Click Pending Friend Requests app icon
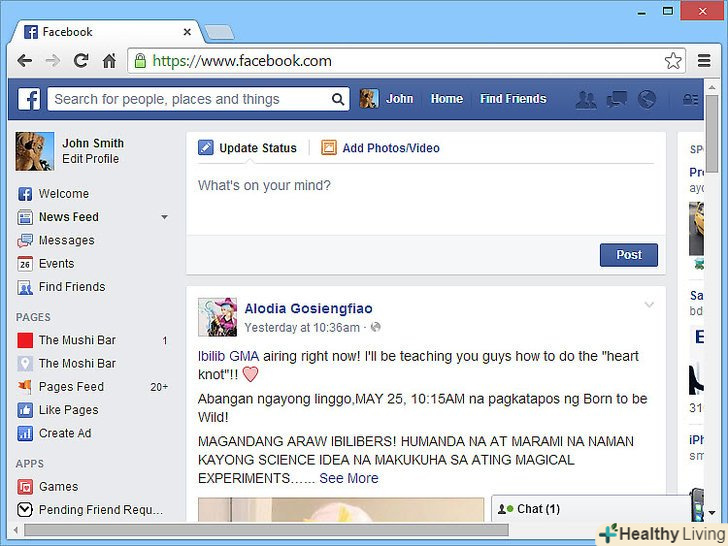 25,510
